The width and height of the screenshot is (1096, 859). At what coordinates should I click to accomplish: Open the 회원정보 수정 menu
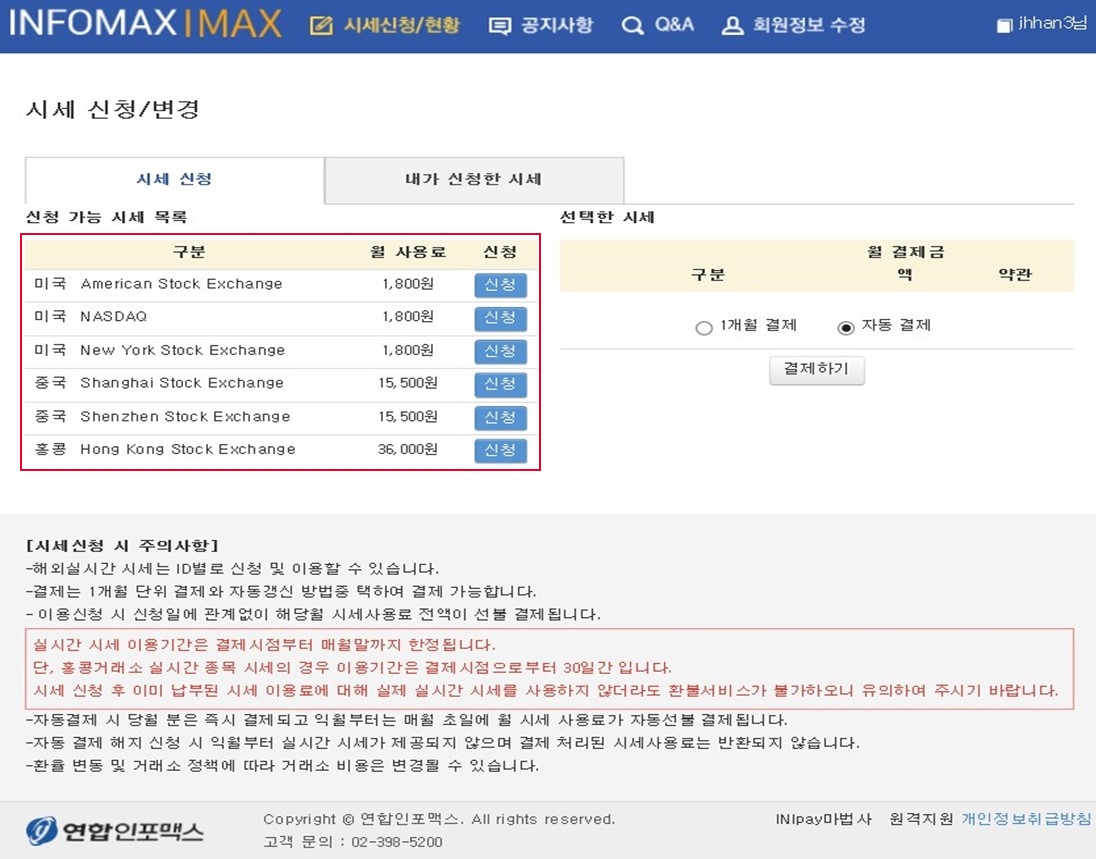[809, 26]
